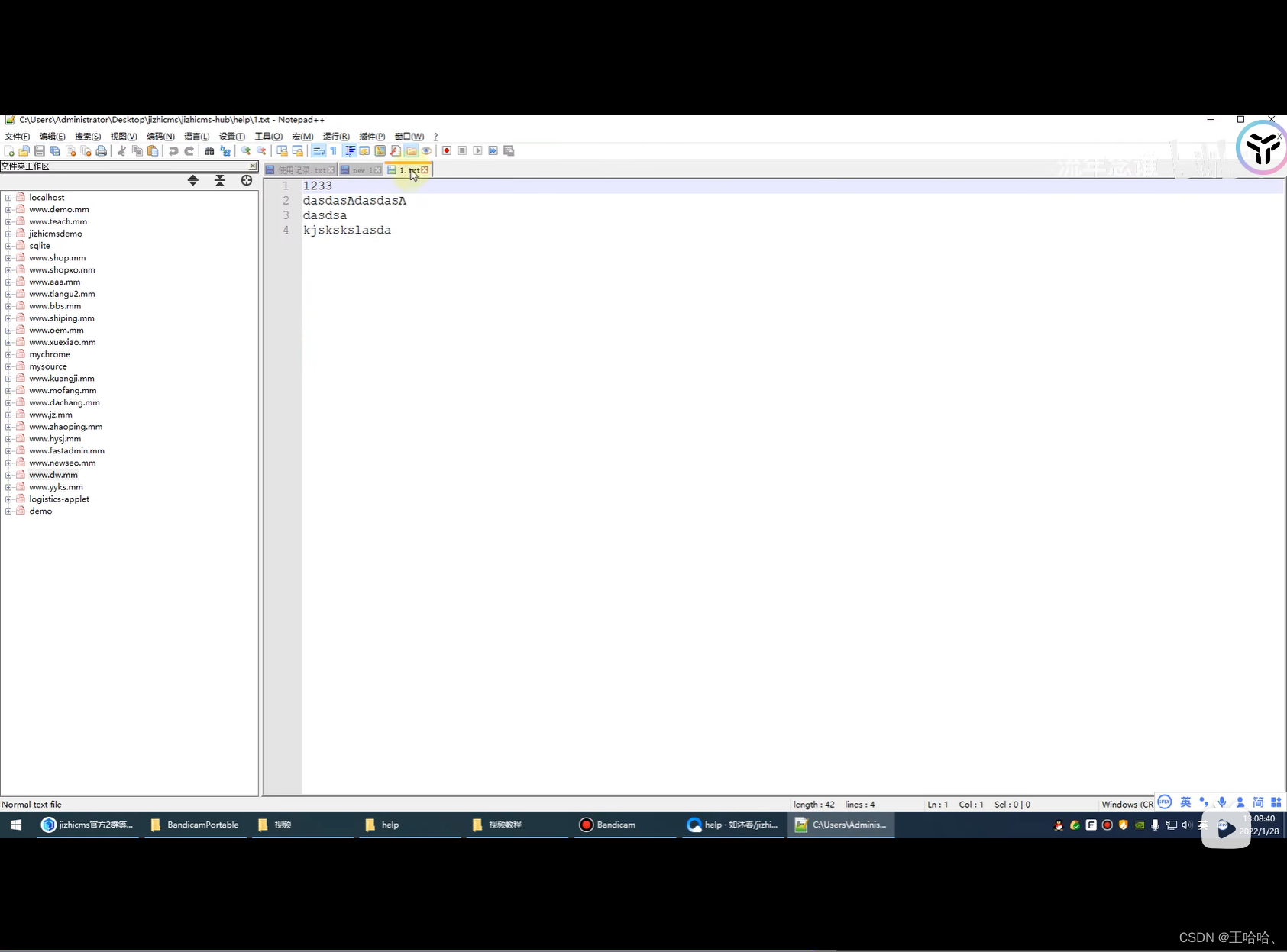
Task: Expand the www.demo.mm folder node
Action: click(8, 210)
